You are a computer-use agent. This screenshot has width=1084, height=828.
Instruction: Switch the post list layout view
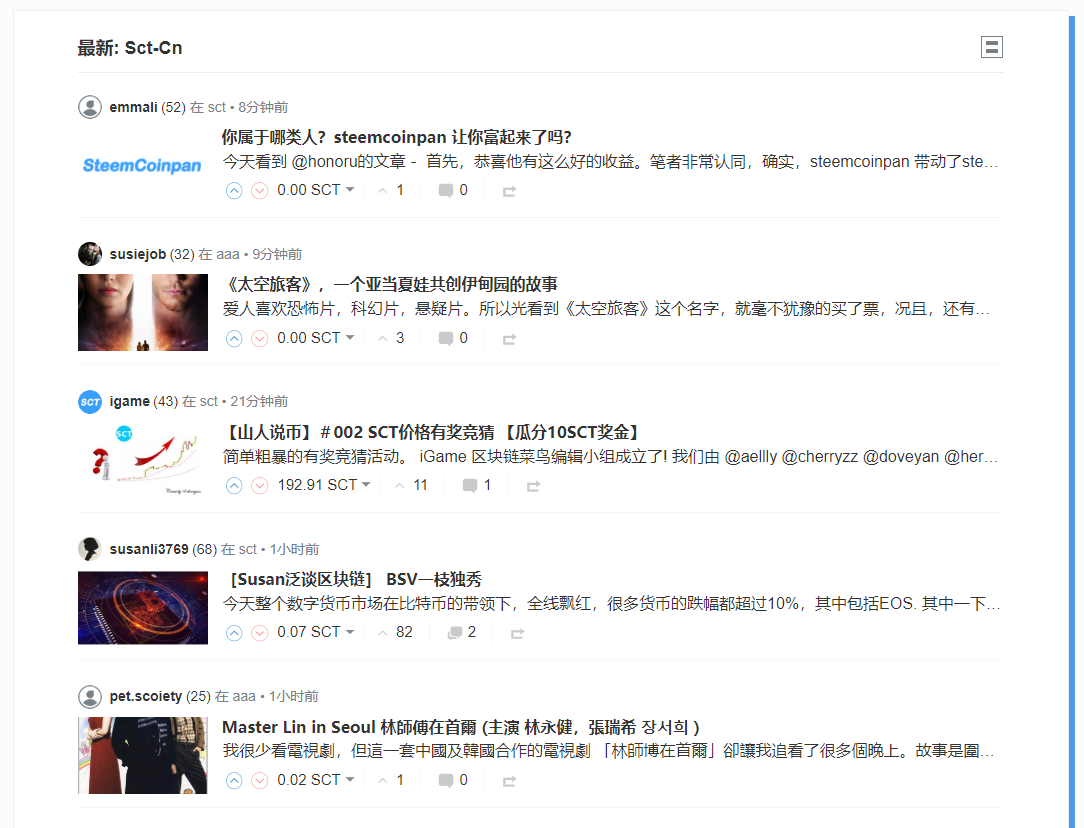coord(991,47)
